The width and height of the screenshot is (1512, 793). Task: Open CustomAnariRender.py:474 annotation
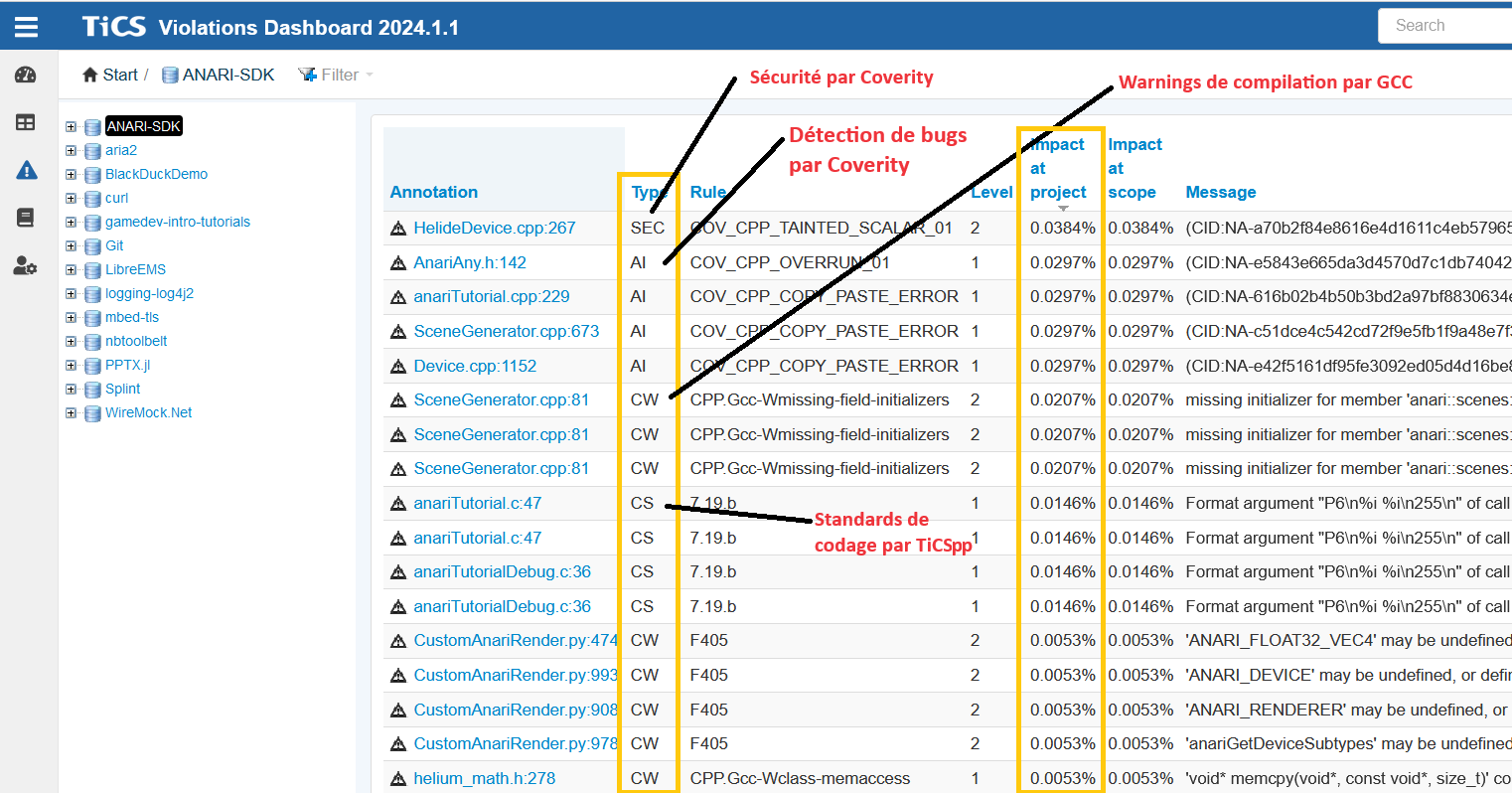click(x=516, y=640)
